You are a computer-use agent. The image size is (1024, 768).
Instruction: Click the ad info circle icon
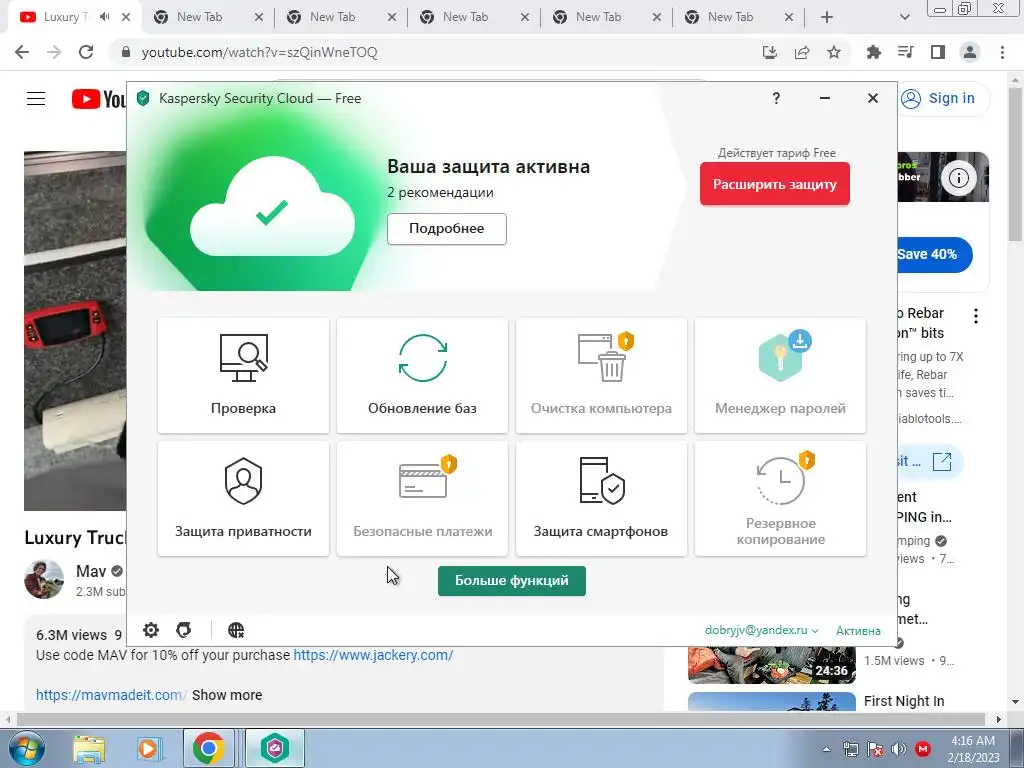tap(959, 178)
